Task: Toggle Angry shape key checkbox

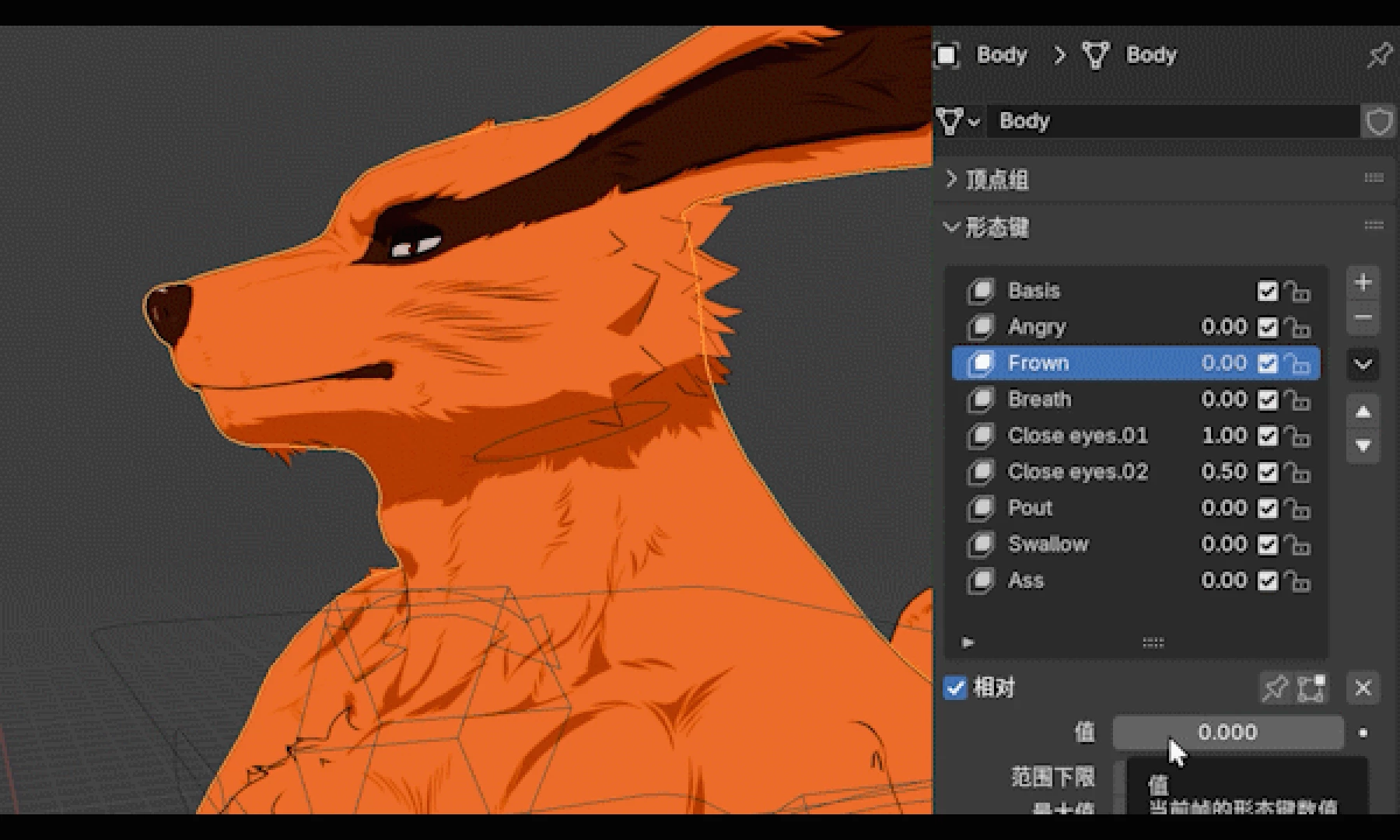Action: coord(1268,327)
